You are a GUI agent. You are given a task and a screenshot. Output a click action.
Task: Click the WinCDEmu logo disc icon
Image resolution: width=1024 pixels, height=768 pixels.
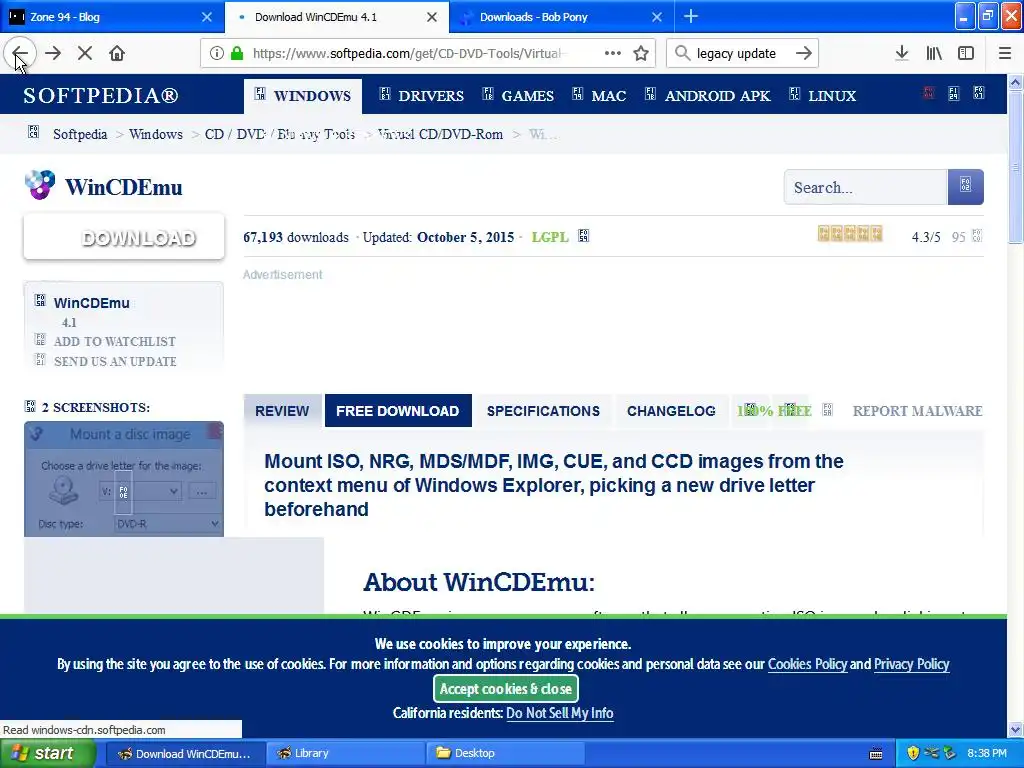click(40, 185)
